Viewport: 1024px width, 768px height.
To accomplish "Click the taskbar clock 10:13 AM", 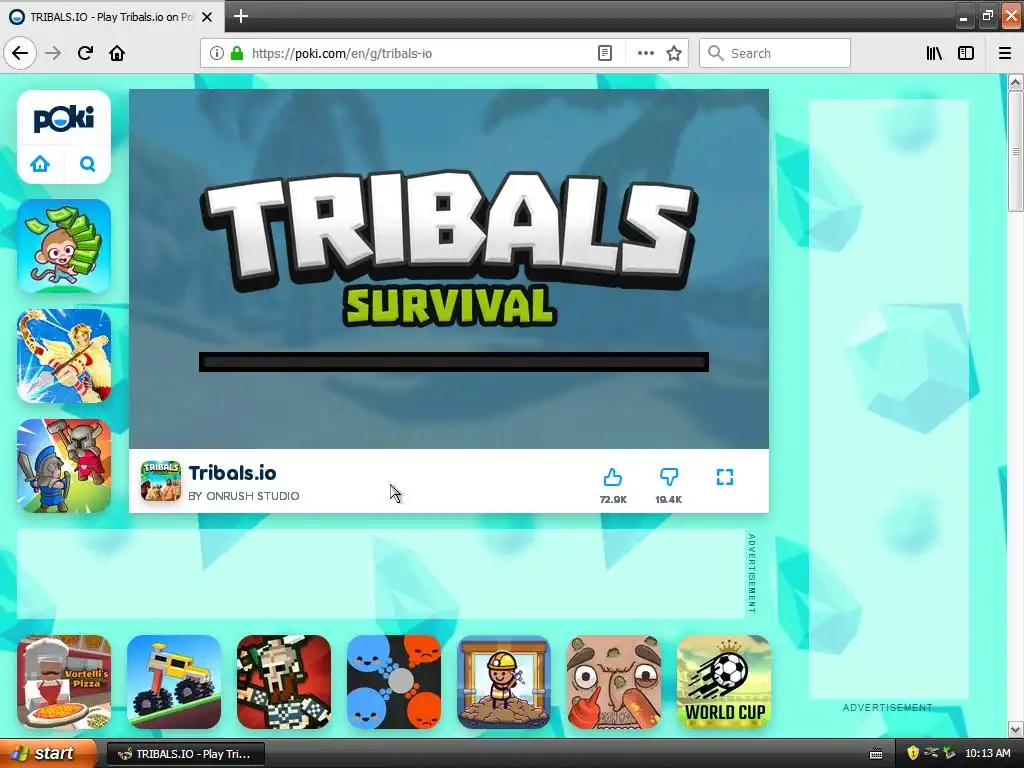I will click(987, 754).
